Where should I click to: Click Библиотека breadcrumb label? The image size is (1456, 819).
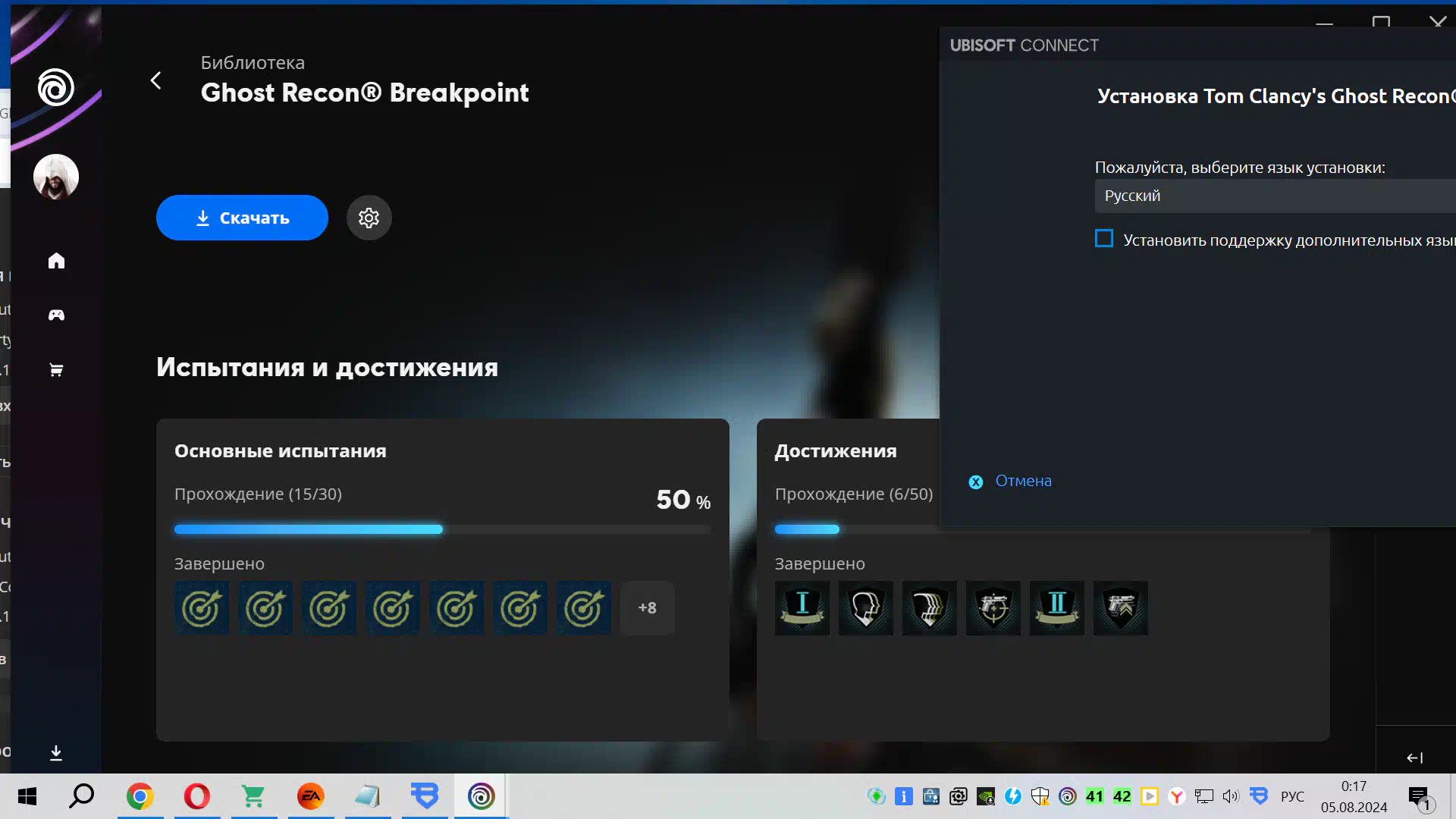[x=253, y=63]
